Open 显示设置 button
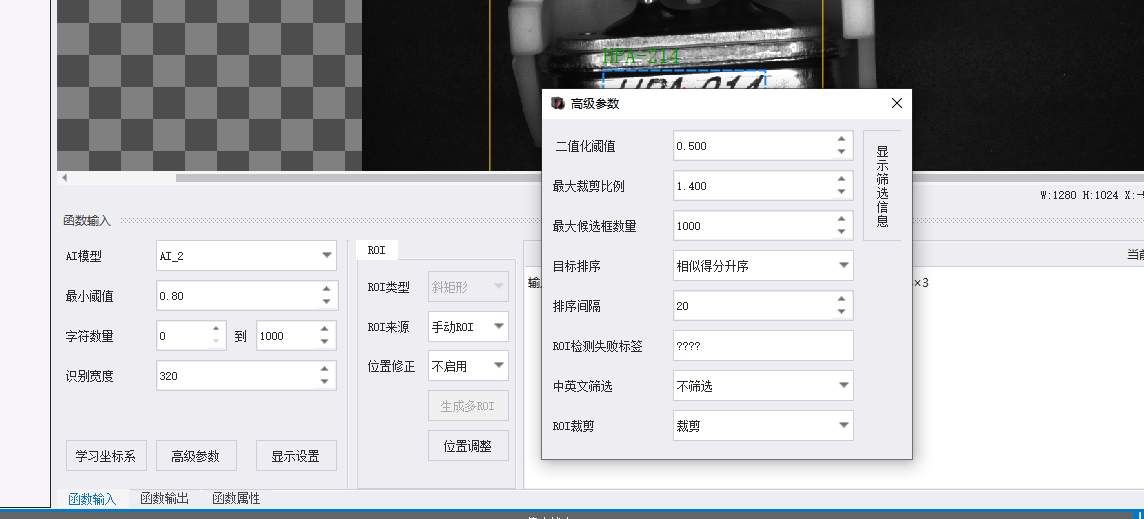The height and width of the screenshot is (519, 1144). point(296,455)
